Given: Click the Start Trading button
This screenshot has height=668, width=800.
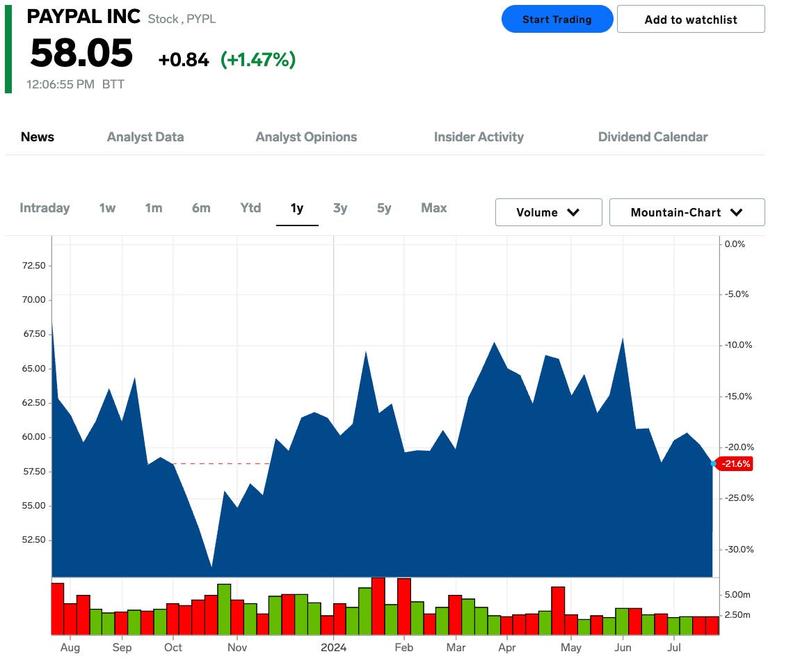Looking at the screenshot, I should tap(557, 19).
